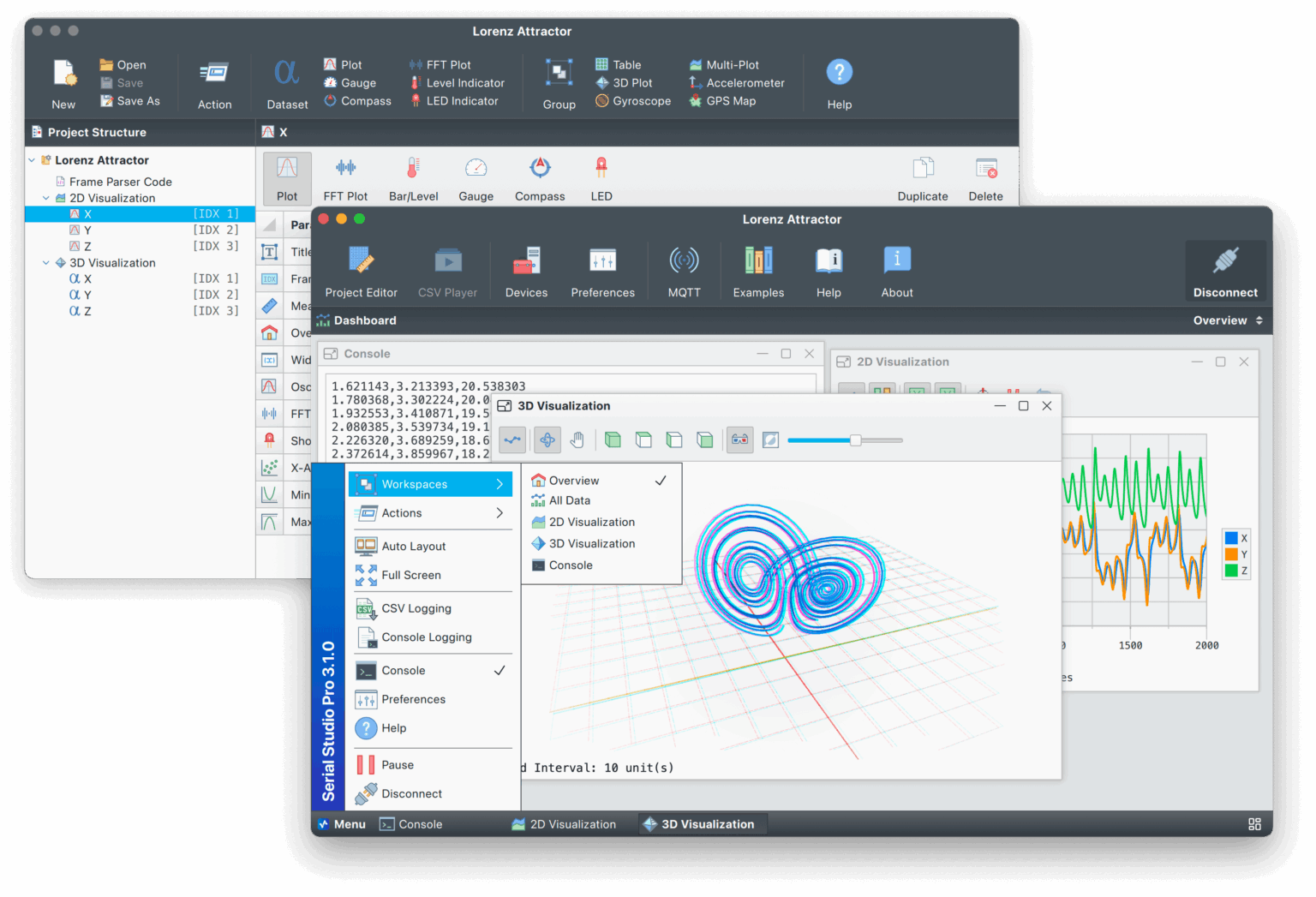
Task: Open the Overview dropdown in Dashboard header
Action: [x=1226, y=320]
